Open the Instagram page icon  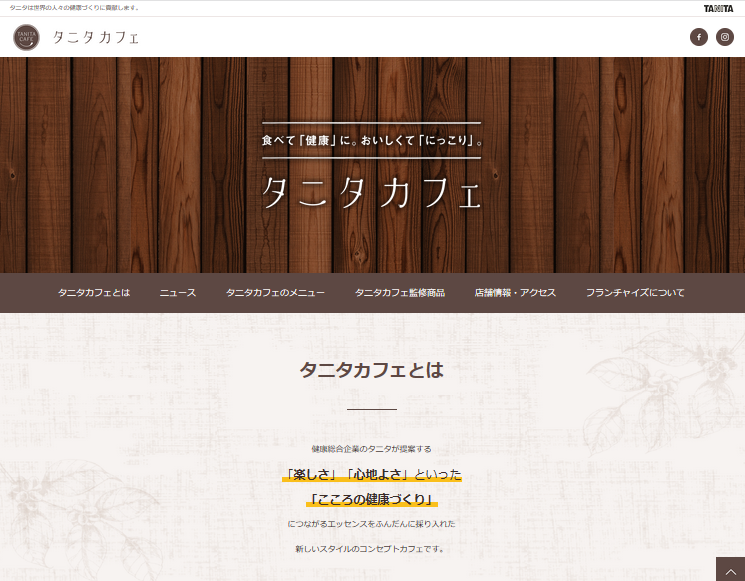(x=725, y=37)
